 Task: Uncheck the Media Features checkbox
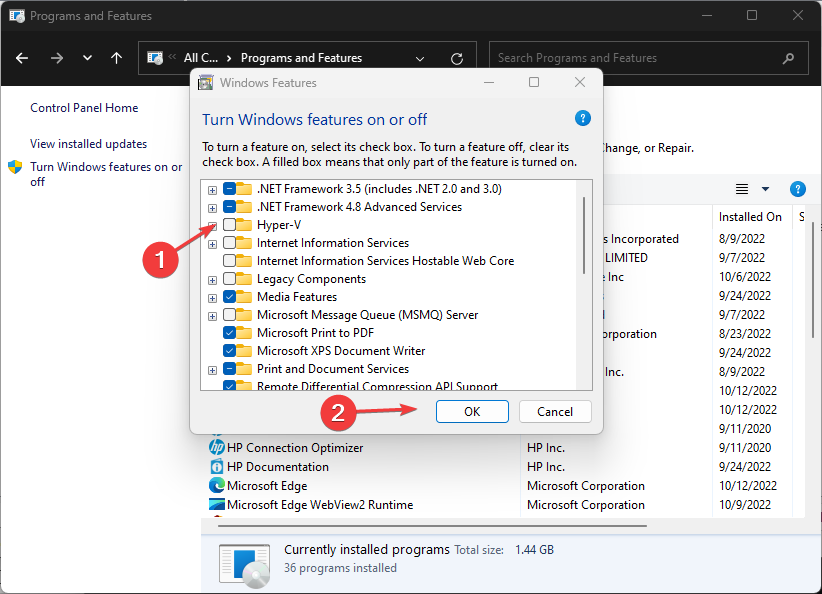coord(229,297)
